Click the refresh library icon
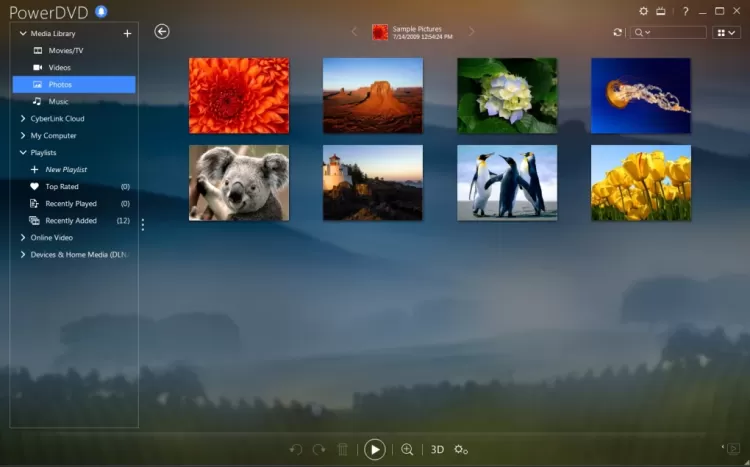This screenshot has height=467, width=750. click(x=618, y=33)
